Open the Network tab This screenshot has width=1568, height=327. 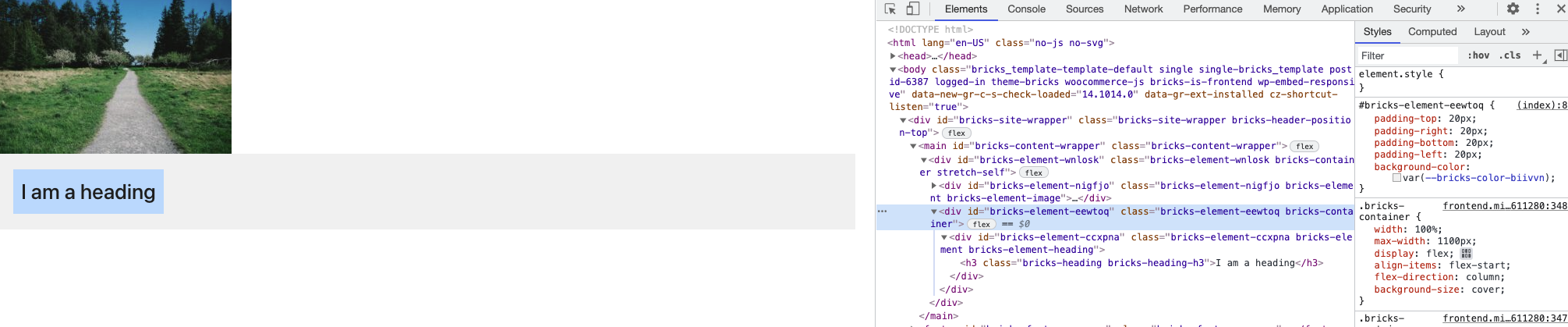pos(1143,9)
